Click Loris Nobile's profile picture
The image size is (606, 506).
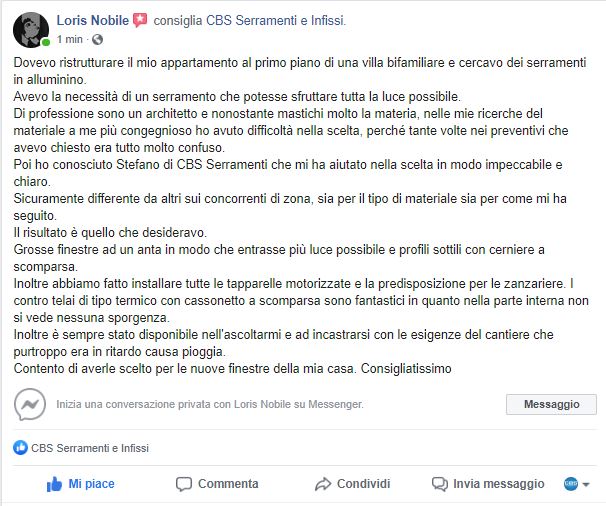point(31,29)
